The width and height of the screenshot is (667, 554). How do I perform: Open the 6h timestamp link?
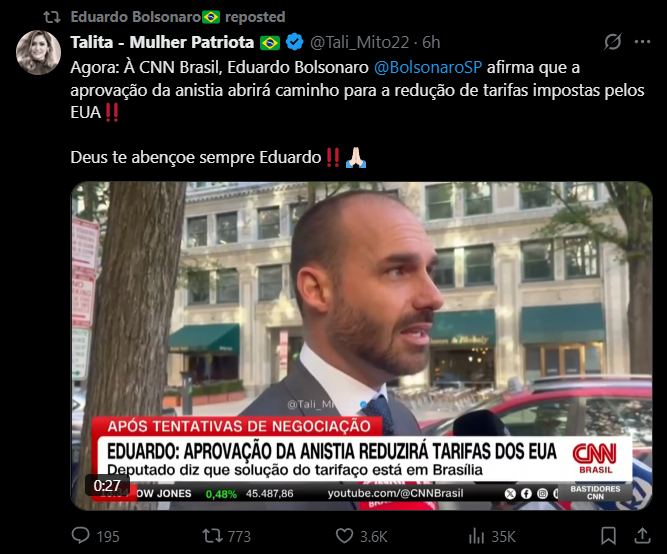[x=431, y=42]
